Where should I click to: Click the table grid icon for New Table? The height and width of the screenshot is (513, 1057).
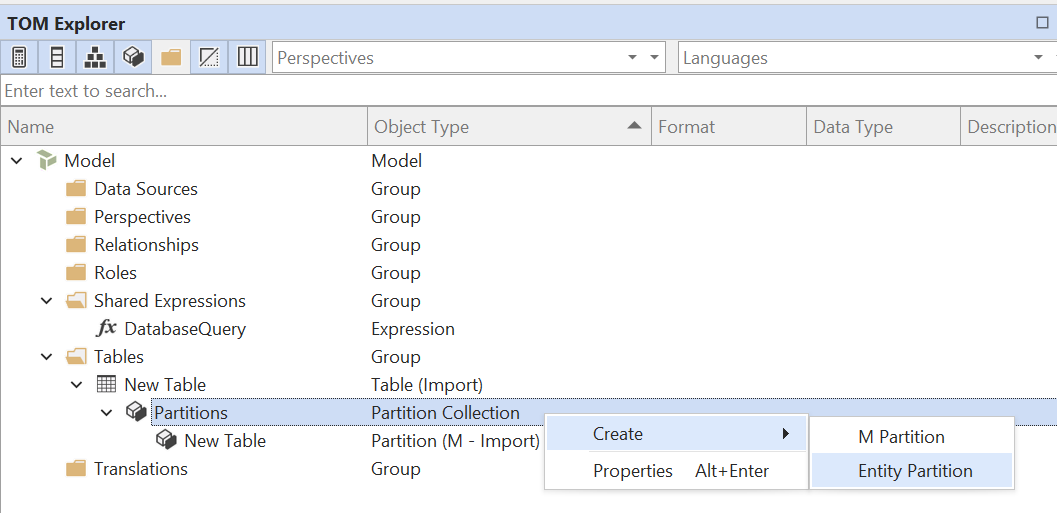click(106, 385)
